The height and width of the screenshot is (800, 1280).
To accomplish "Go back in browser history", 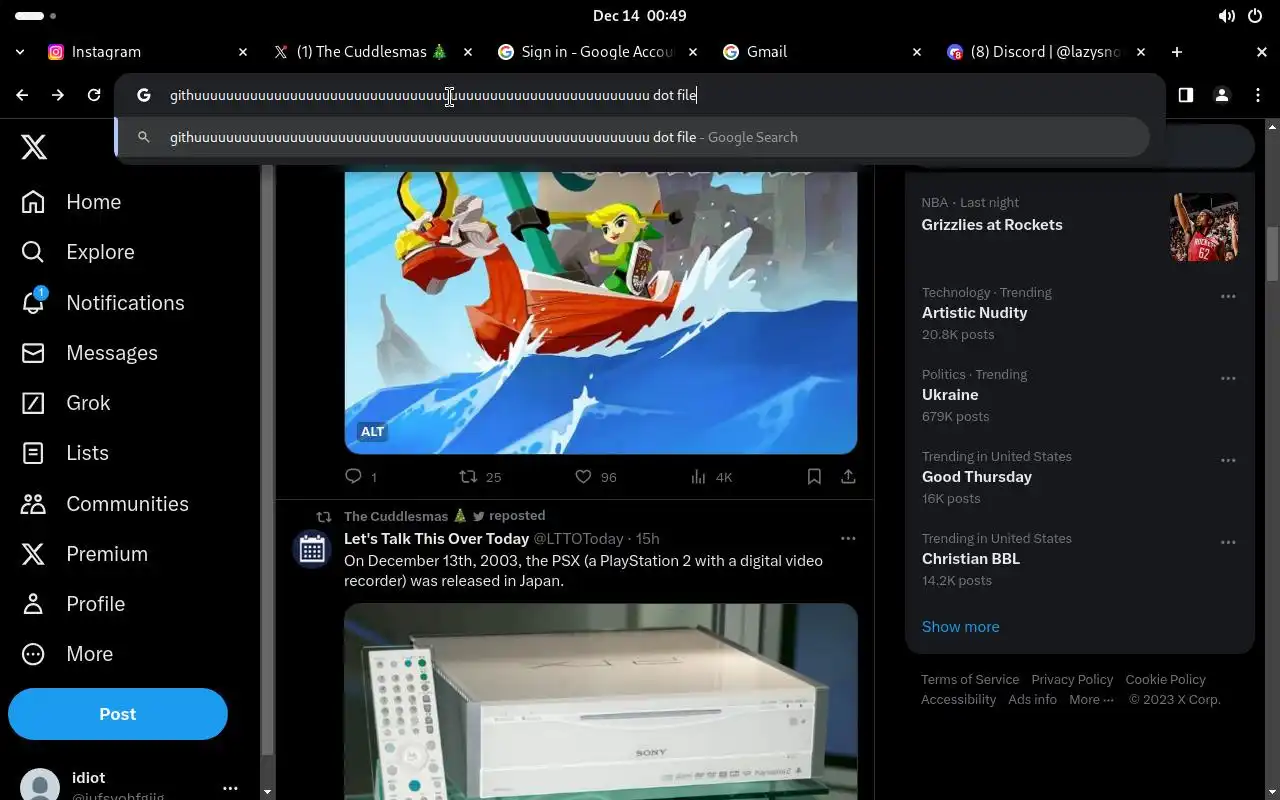I will 22,95.
